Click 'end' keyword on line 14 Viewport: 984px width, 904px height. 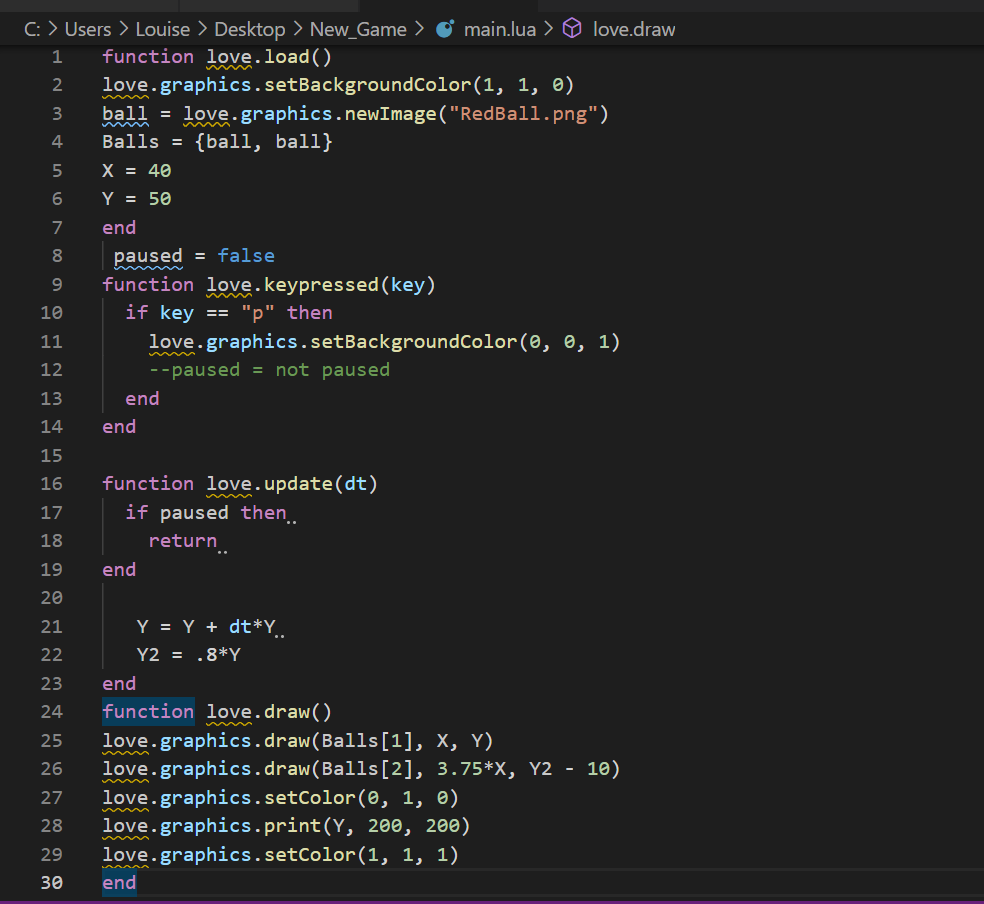click(119, 427)
